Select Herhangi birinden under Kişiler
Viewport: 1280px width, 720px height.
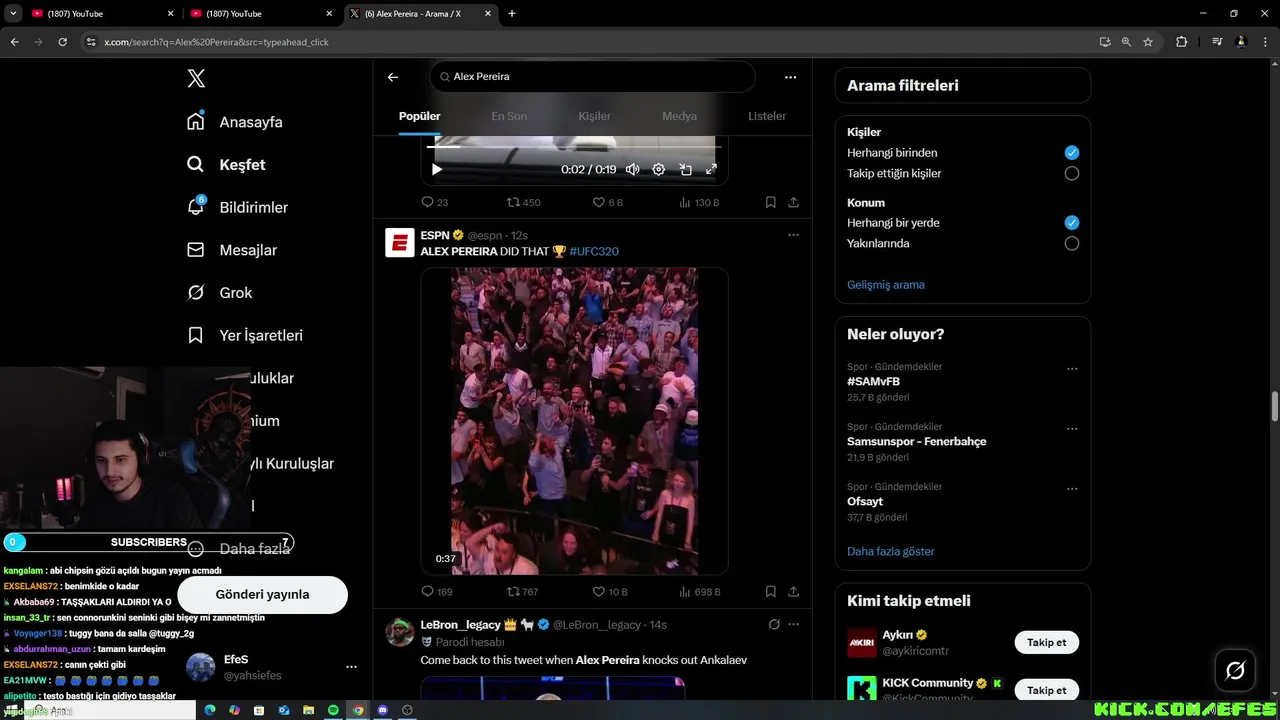click(x=1071, y=153)
